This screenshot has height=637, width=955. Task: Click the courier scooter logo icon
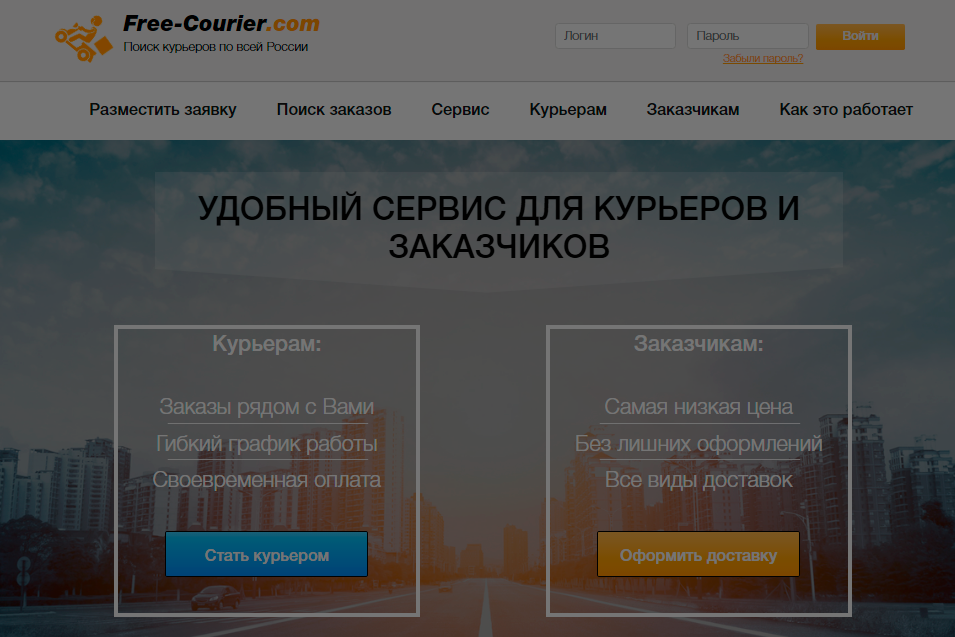pyautogui.click(x=84, y=39)
